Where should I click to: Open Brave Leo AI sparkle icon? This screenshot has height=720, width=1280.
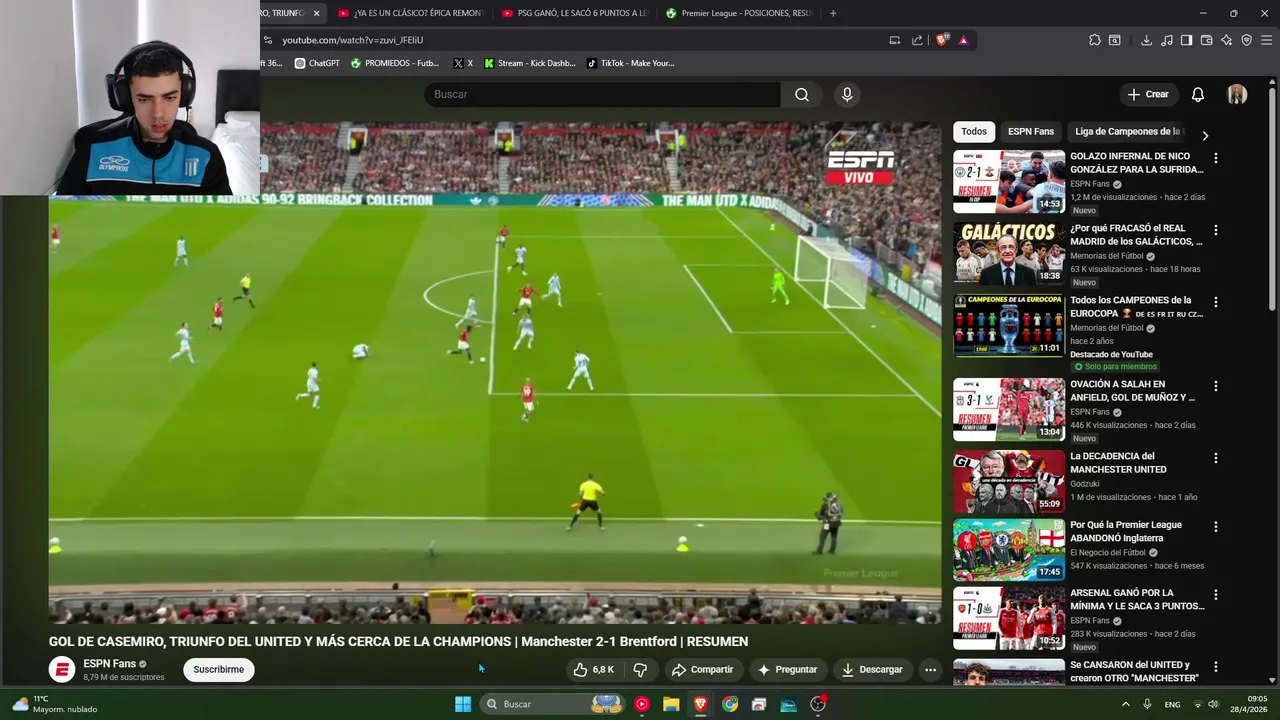[x=1226, y=40]
